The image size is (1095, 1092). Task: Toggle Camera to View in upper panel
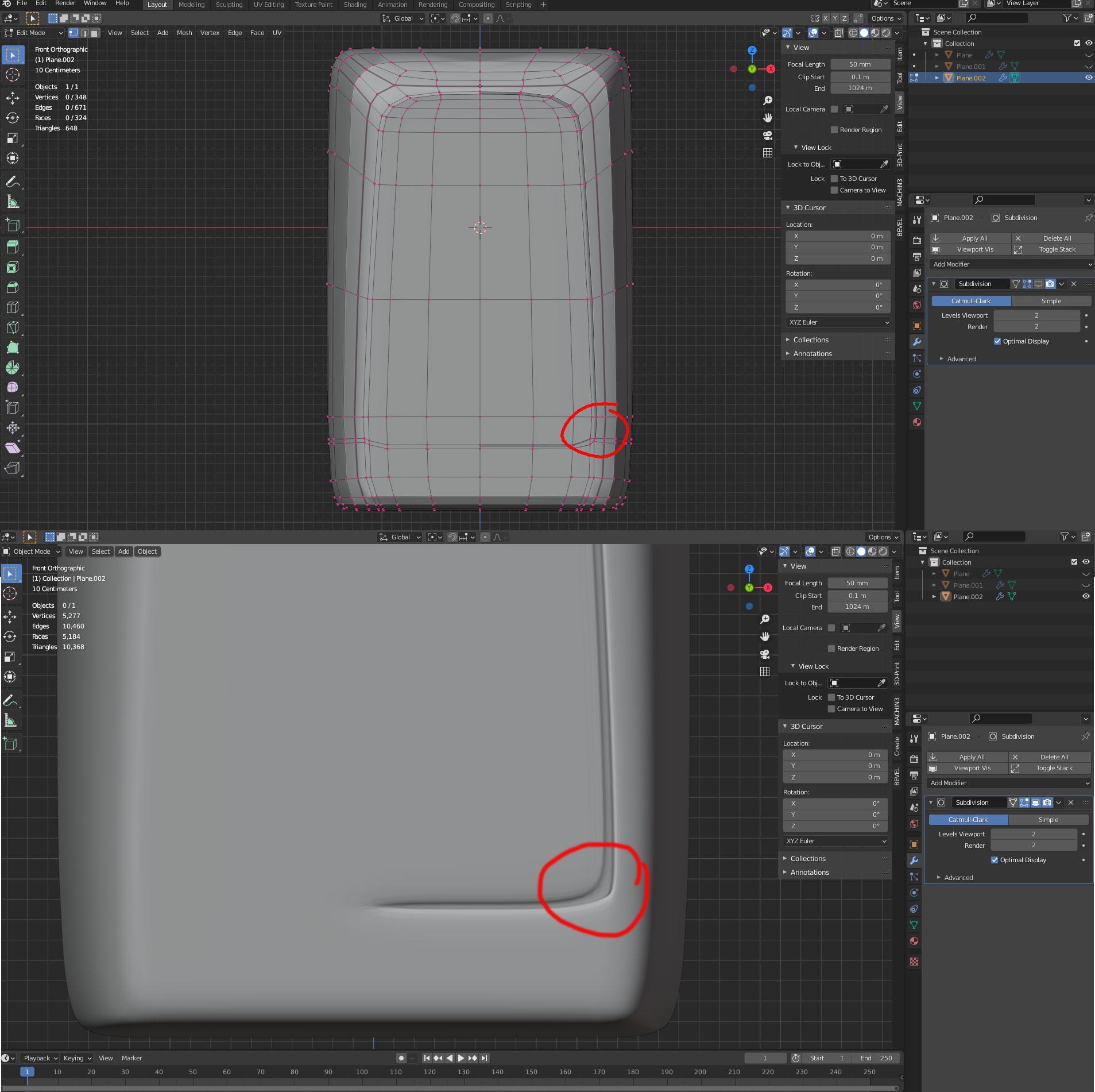pos(834,190)
